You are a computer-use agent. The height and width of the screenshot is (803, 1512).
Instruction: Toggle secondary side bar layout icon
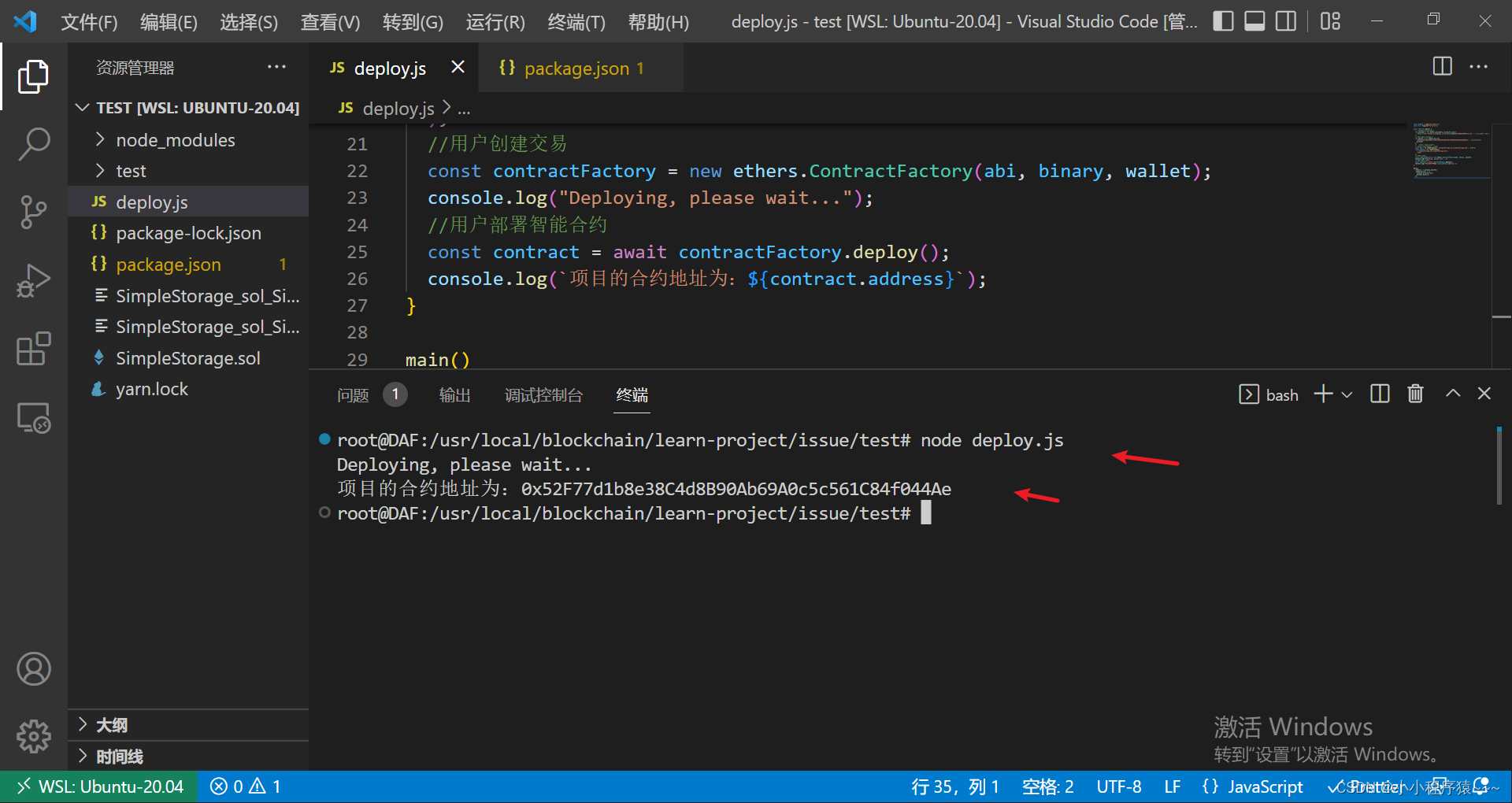[1286, 21]
